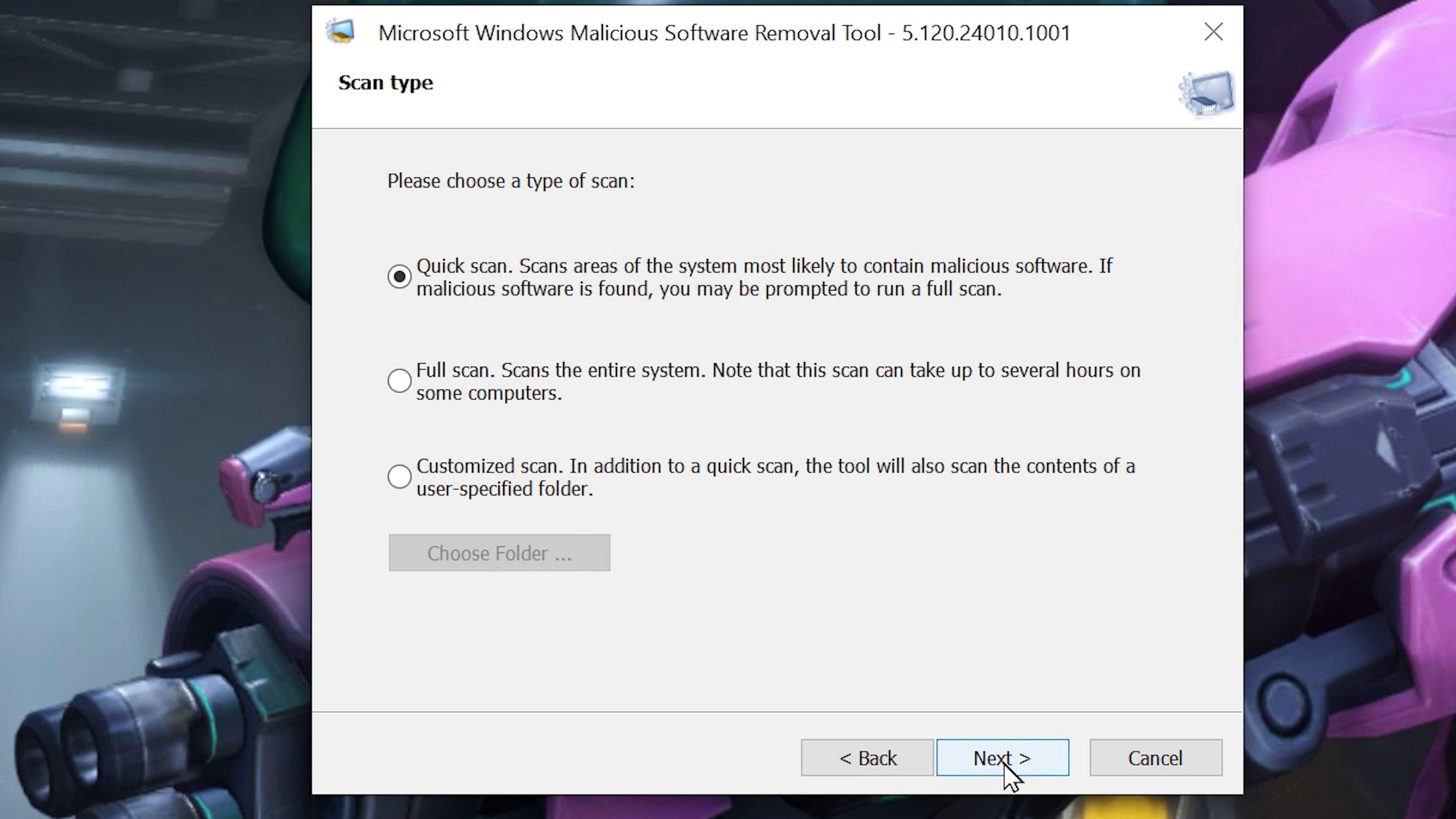1456x819 pixels.
Task: Cancel the scan setup
Action: [x=1155, y=758]
